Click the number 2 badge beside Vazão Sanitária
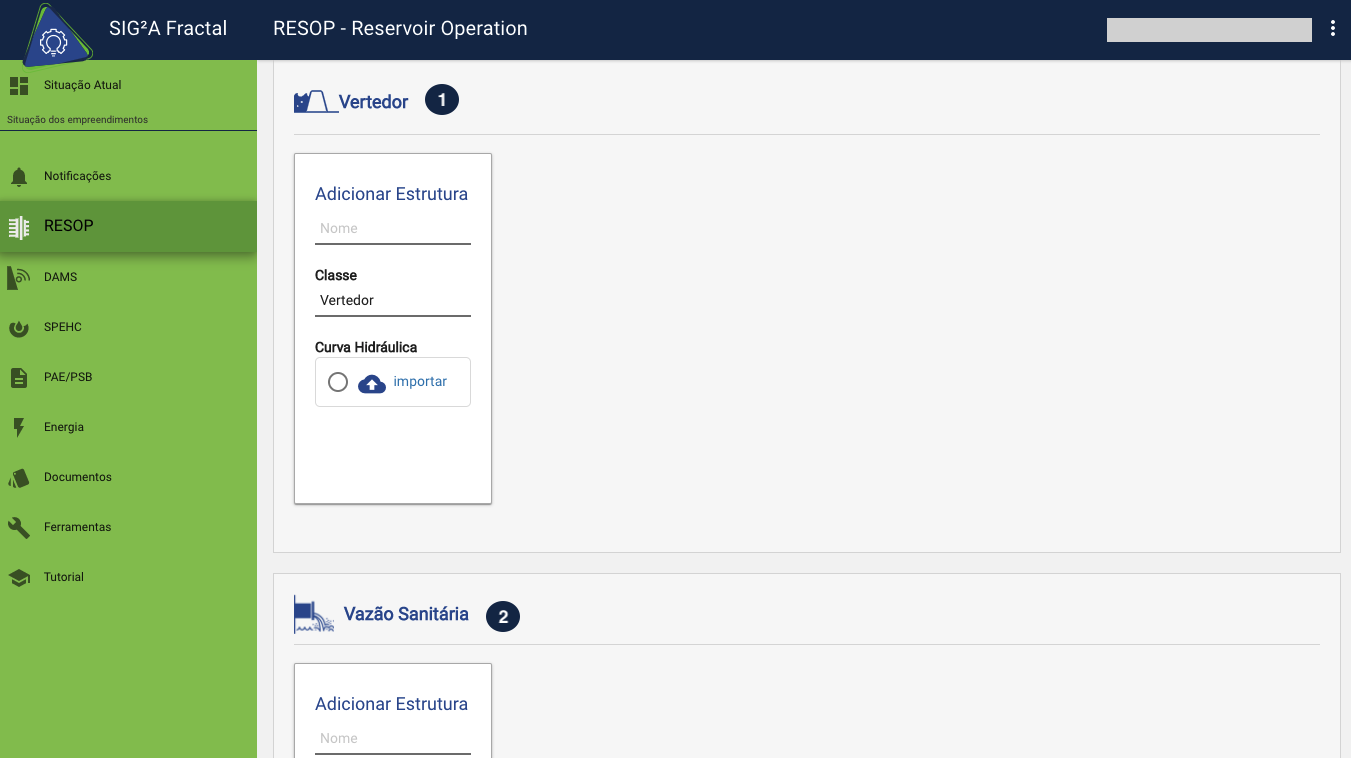Image resolution: width=1351 pixels, height=758 pixels. point(503,618)
